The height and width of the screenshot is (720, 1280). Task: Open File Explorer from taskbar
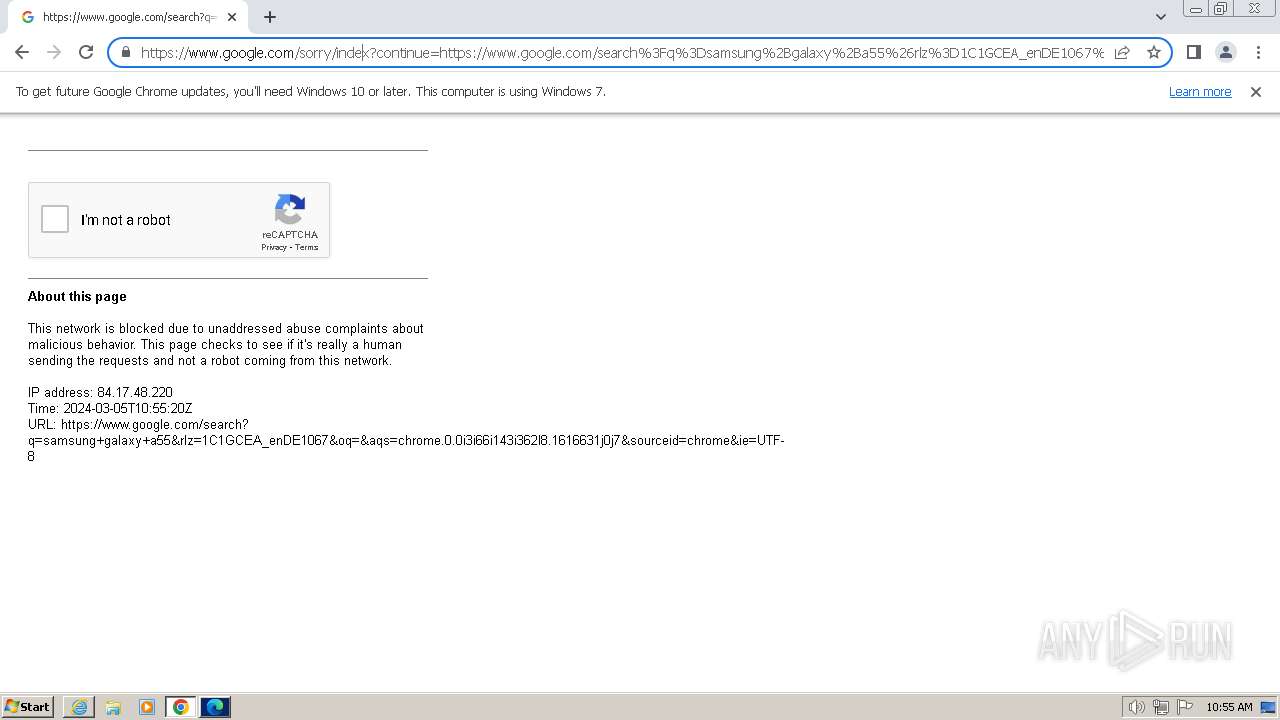113,707
